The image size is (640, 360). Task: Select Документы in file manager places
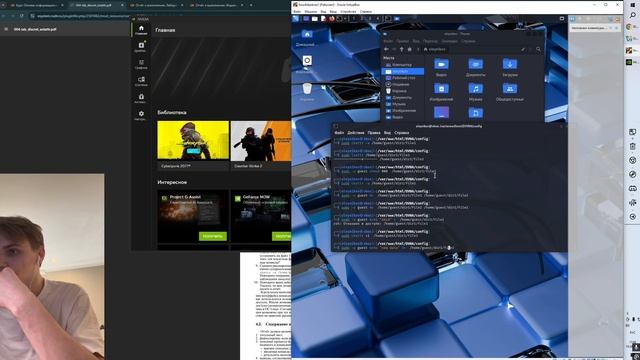pyautogui.click(x=402, y=98)
